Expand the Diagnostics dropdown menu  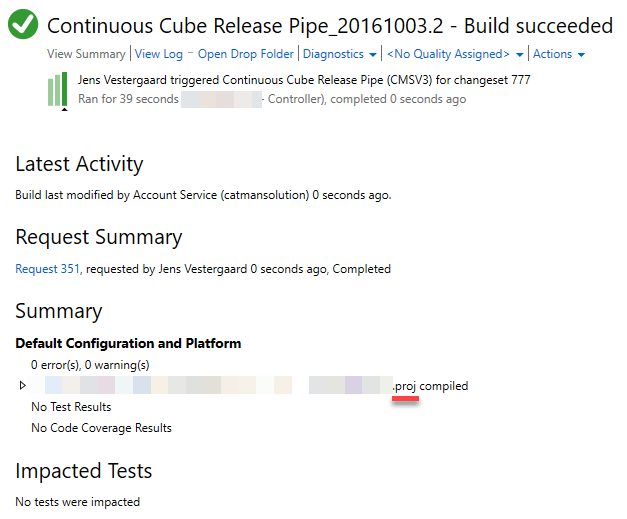click(340, 54)
